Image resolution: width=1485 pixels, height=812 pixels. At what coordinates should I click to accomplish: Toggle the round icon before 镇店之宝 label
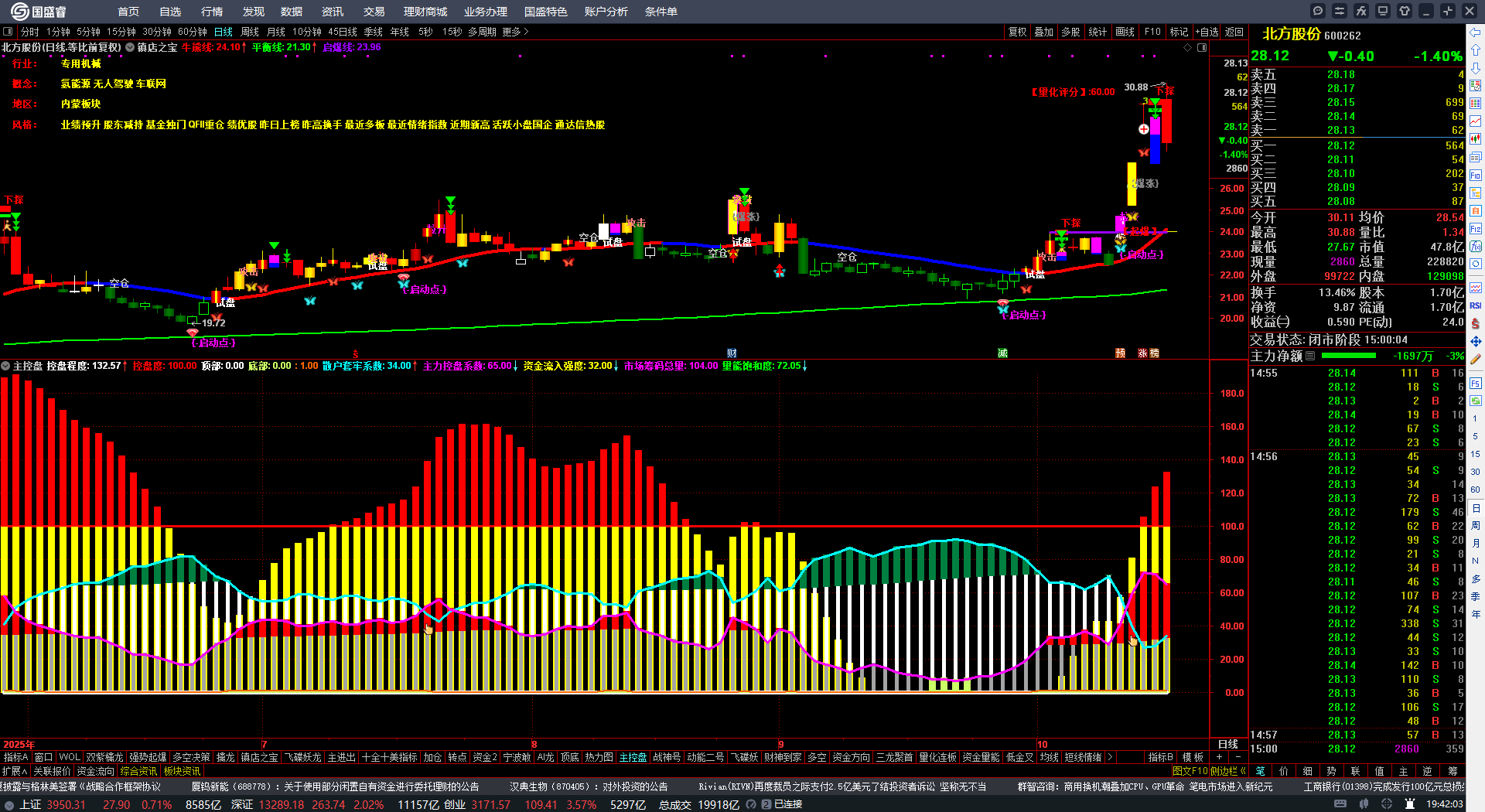pos(130,47)
